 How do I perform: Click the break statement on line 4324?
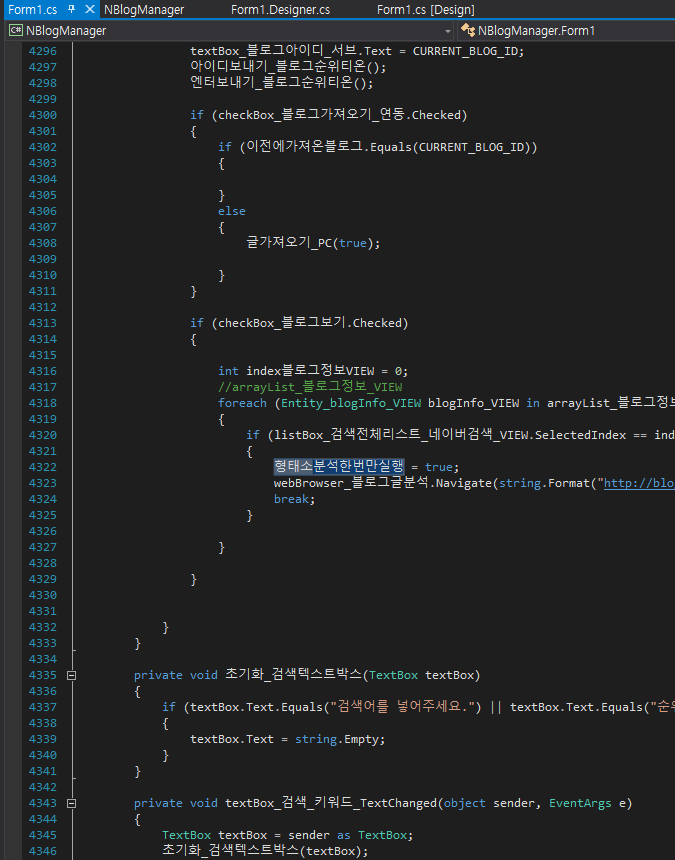[294, 499]
